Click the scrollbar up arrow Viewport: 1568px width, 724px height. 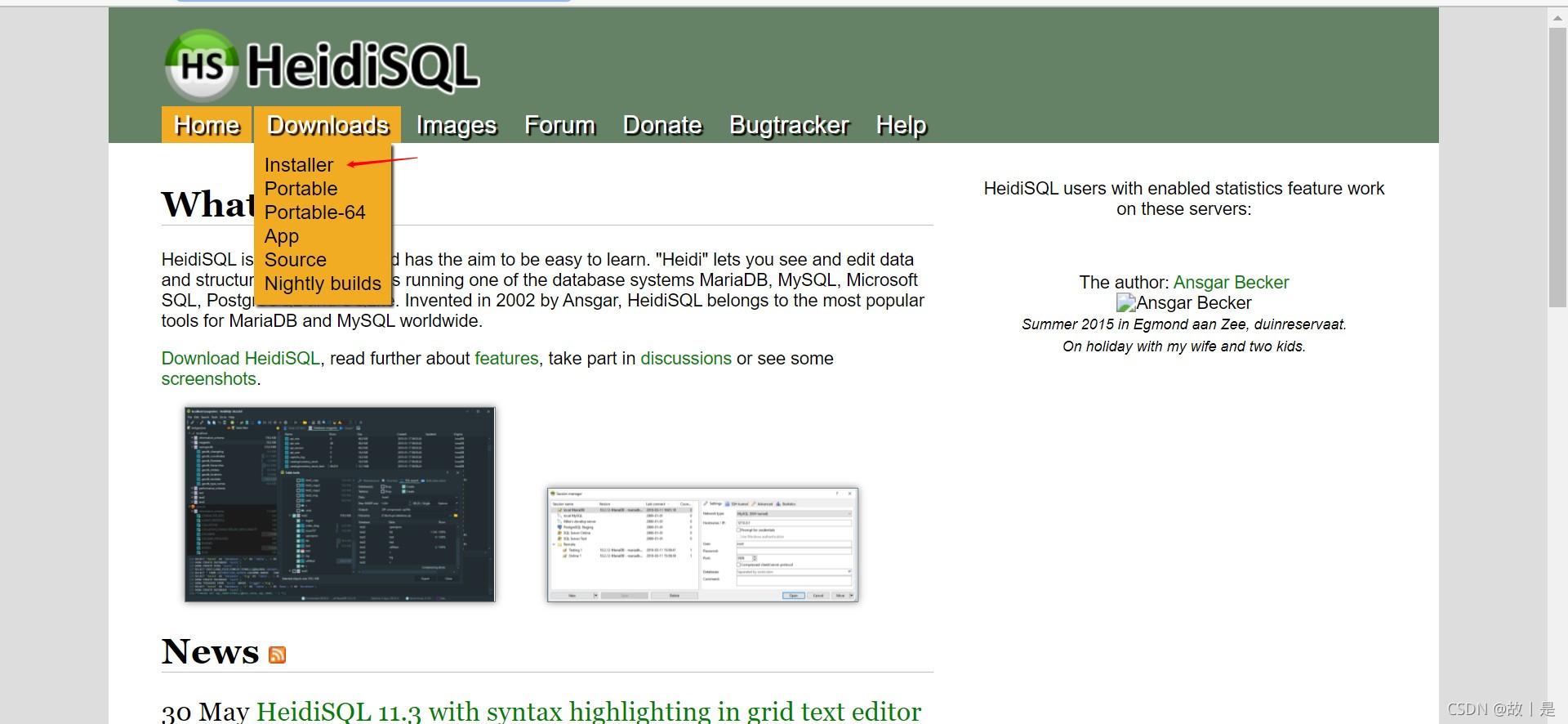(x=1557, y=18)
